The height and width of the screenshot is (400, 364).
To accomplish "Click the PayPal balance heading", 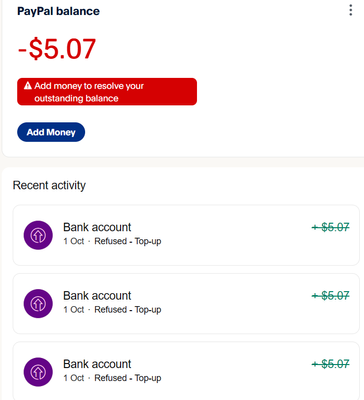I will tap(58, 11).
